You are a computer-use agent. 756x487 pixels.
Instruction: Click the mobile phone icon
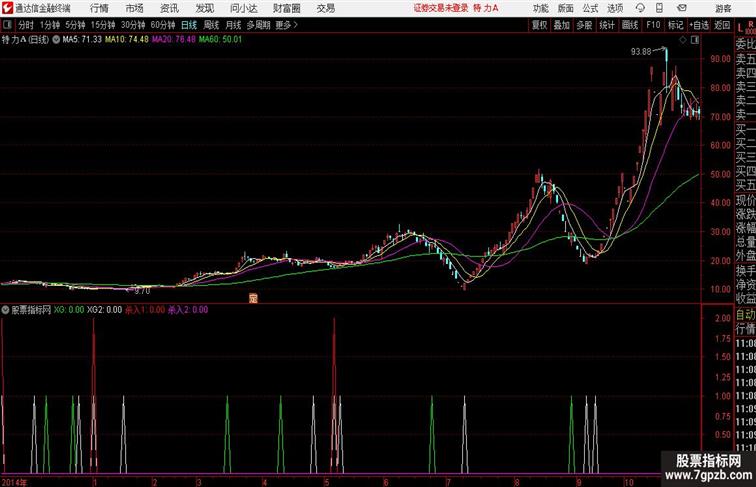point(659,8)
